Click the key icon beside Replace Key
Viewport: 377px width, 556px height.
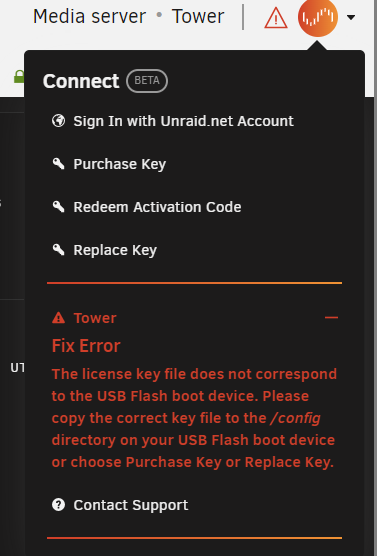tap(59, 250)
